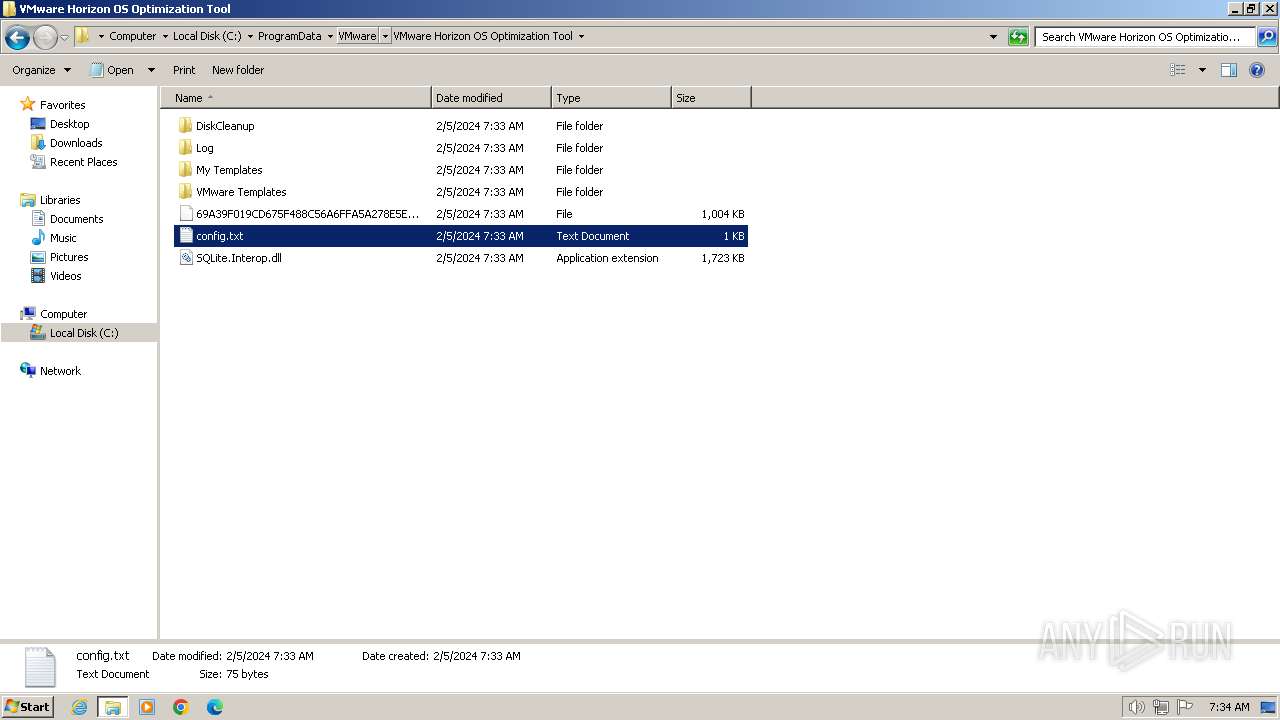
Task: Click the New folder button
Action: click(x=238, y=70)
